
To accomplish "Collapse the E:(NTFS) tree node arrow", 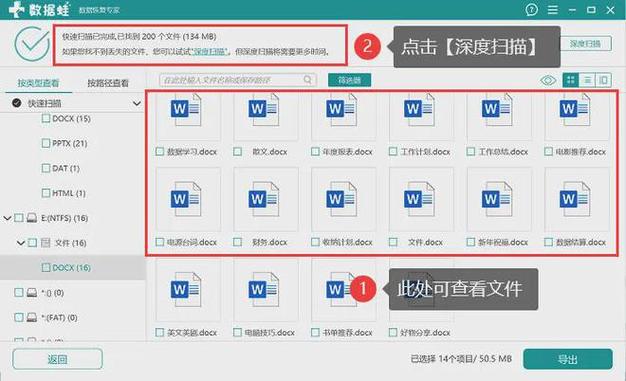I will click(x=7, y=218).
